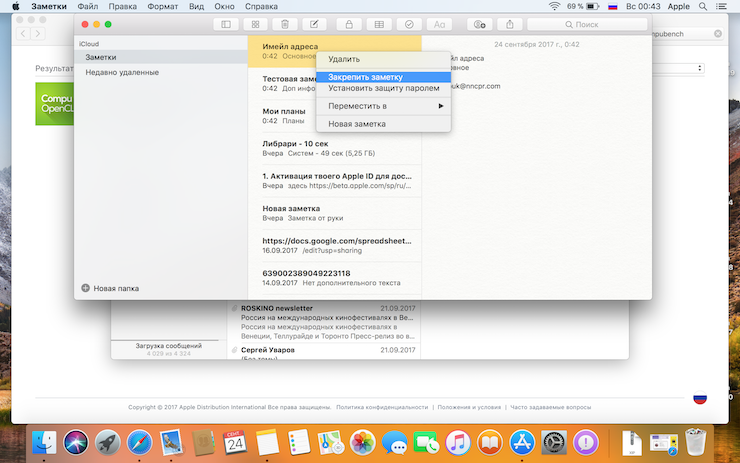This screenshot has height=463, width=740.
Task: Open Finder from the Dock
Action: [x=44, y=443]
